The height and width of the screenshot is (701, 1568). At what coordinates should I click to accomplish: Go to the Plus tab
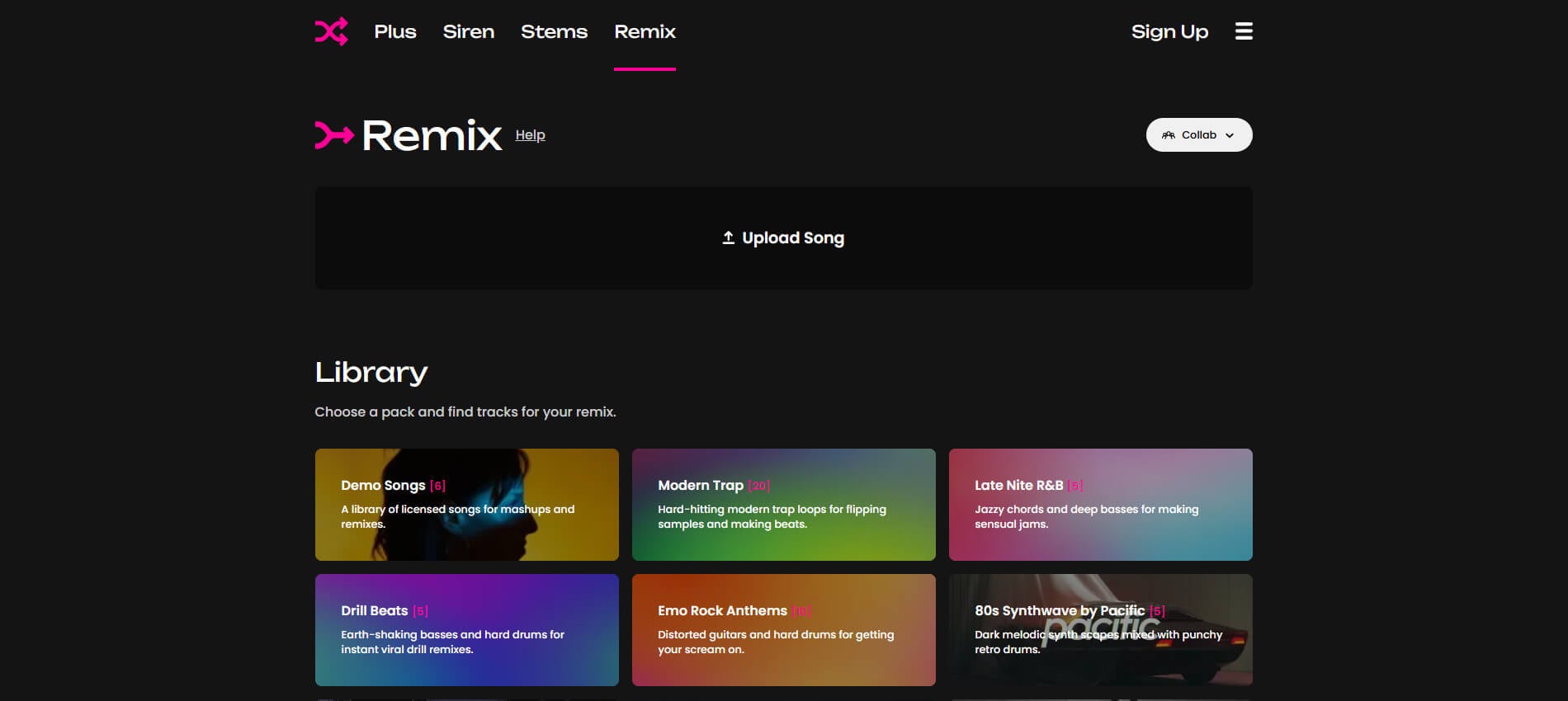(x=395, y=31)
